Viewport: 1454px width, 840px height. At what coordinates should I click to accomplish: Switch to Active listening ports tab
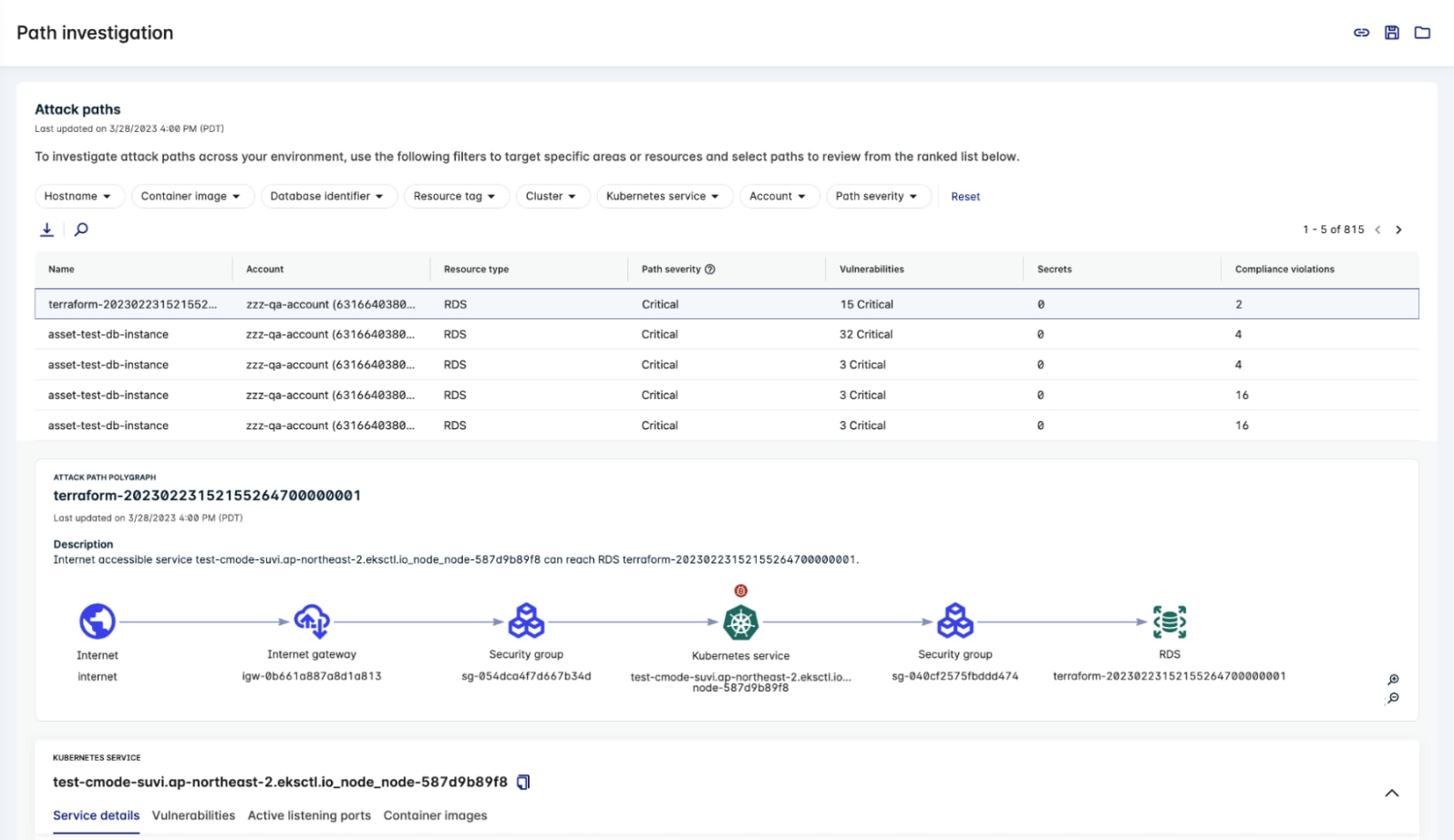pyautogui.click(x=309, y=816)
